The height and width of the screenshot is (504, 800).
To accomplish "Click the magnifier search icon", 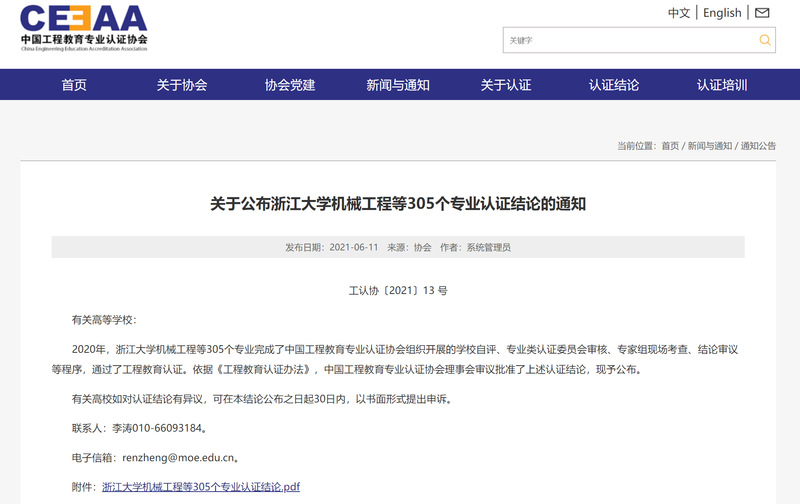I will [x=765, y=40].
